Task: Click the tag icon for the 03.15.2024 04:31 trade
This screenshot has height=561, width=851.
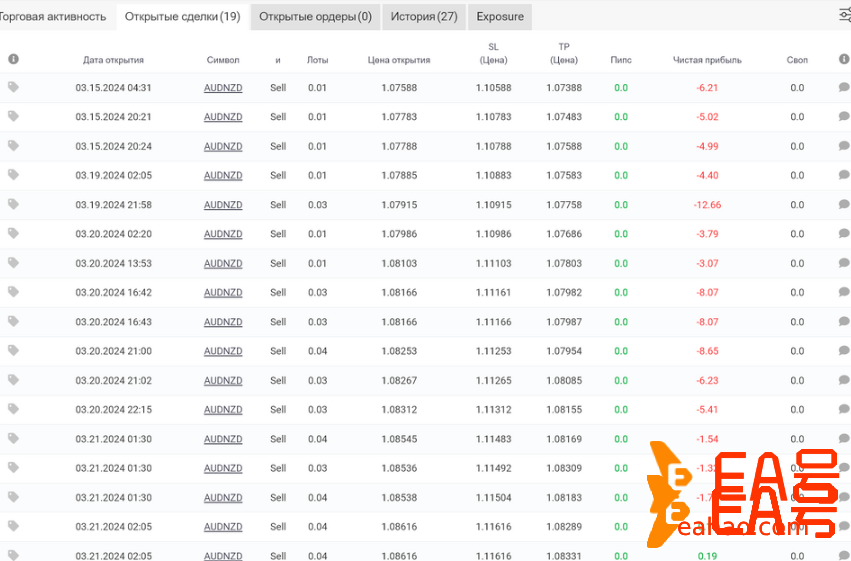Action: coord(13,87)
